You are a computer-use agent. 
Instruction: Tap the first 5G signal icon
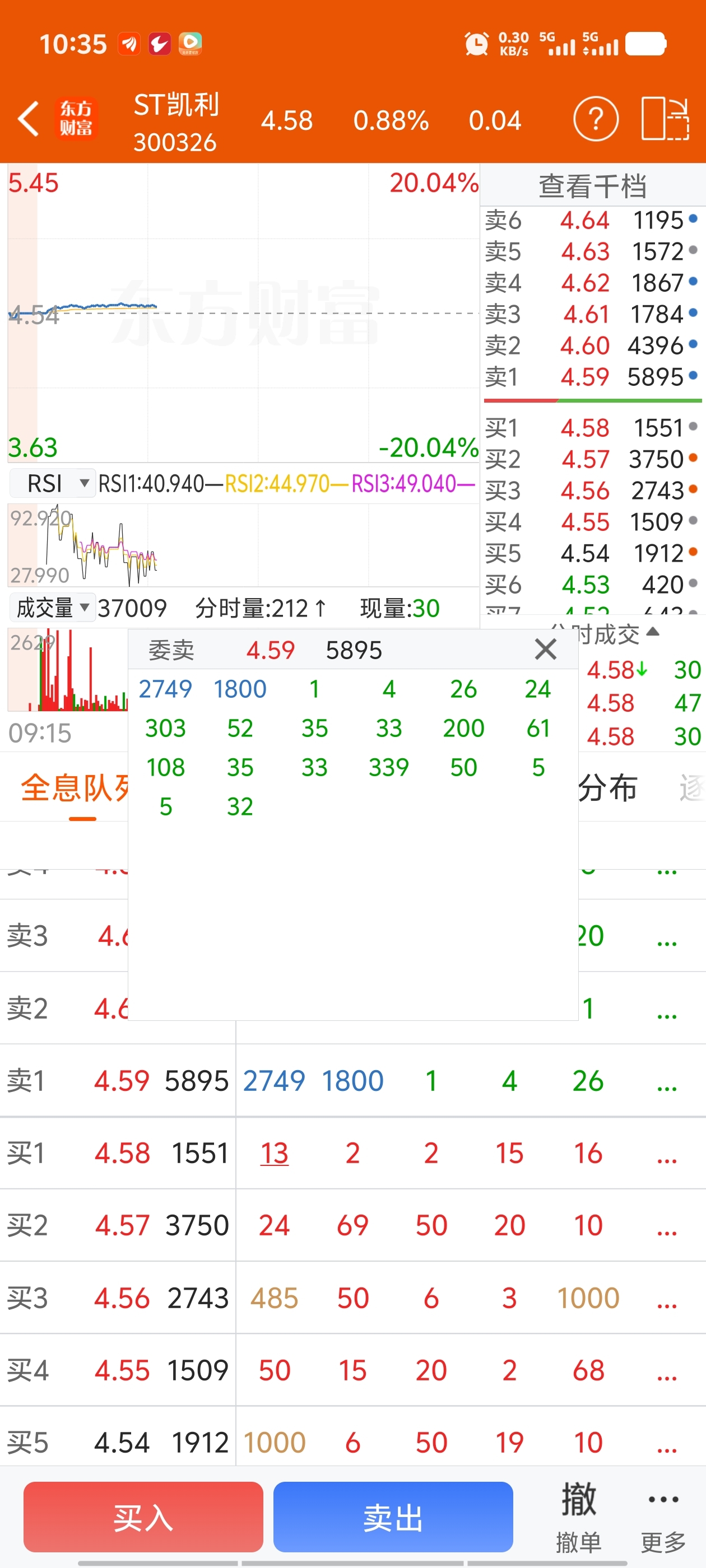[x=557, y=44]
